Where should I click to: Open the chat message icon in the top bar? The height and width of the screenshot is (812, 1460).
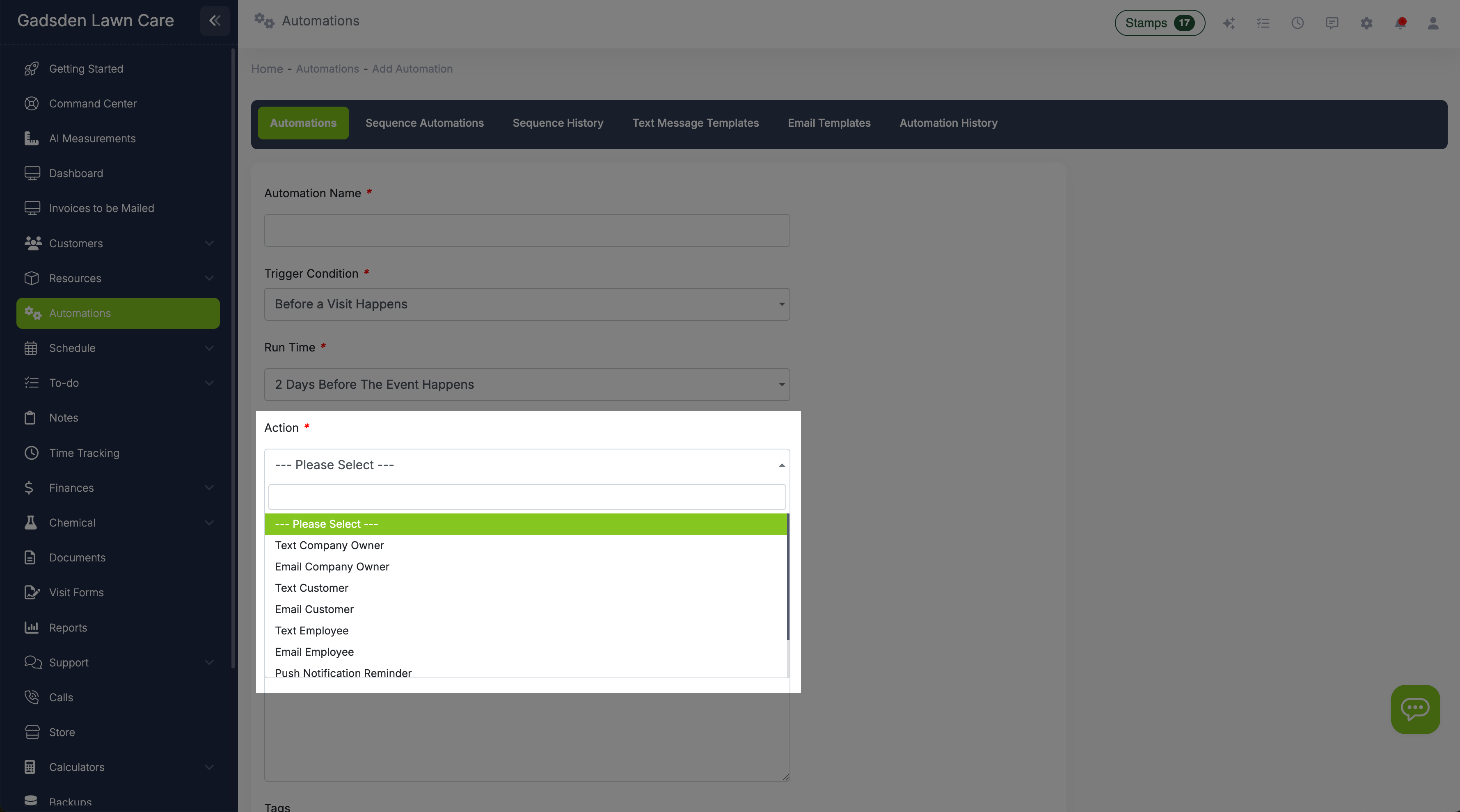tap(1331, 23)
